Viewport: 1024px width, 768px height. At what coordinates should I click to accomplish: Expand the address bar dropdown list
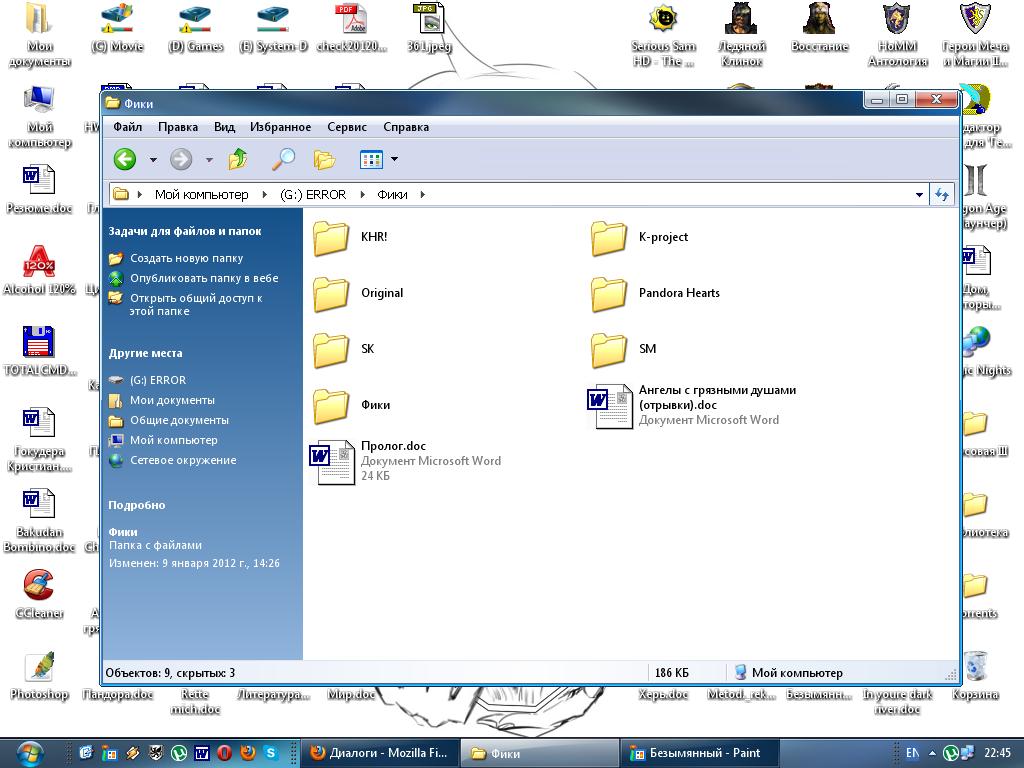point(919,195)
